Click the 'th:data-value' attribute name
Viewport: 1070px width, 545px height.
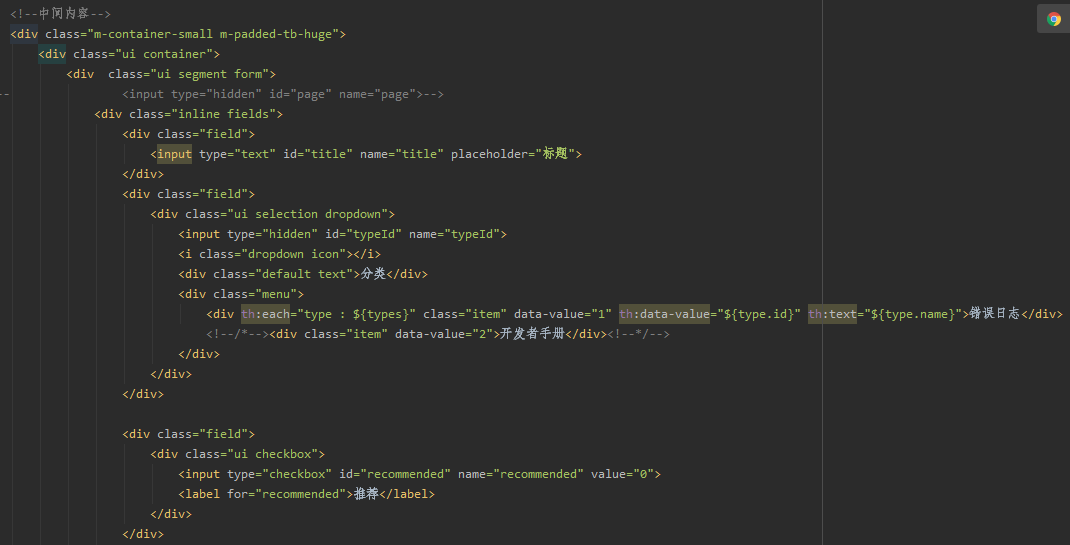(x=665, y=314)
